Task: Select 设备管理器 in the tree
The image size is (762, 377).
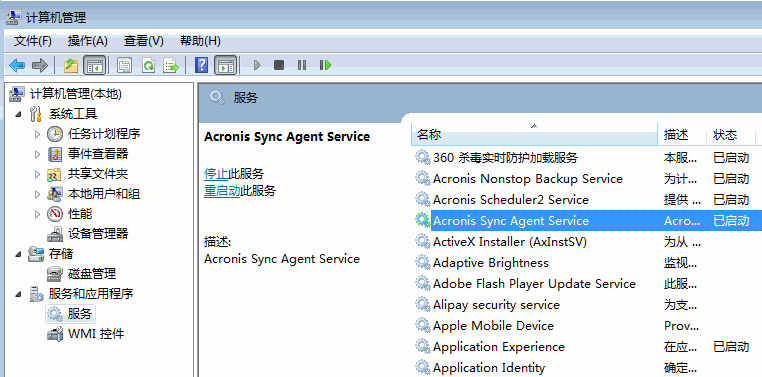Action: coord(98,234)
